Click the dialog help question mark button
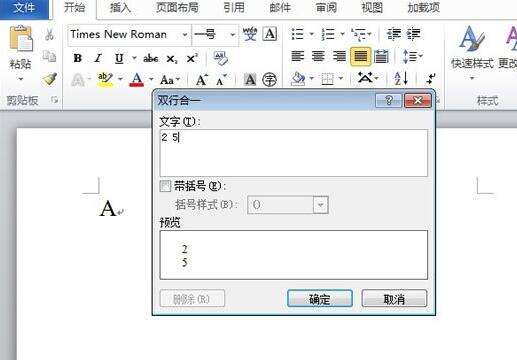The width and height of the screenshot is (517, 360). 388,100
